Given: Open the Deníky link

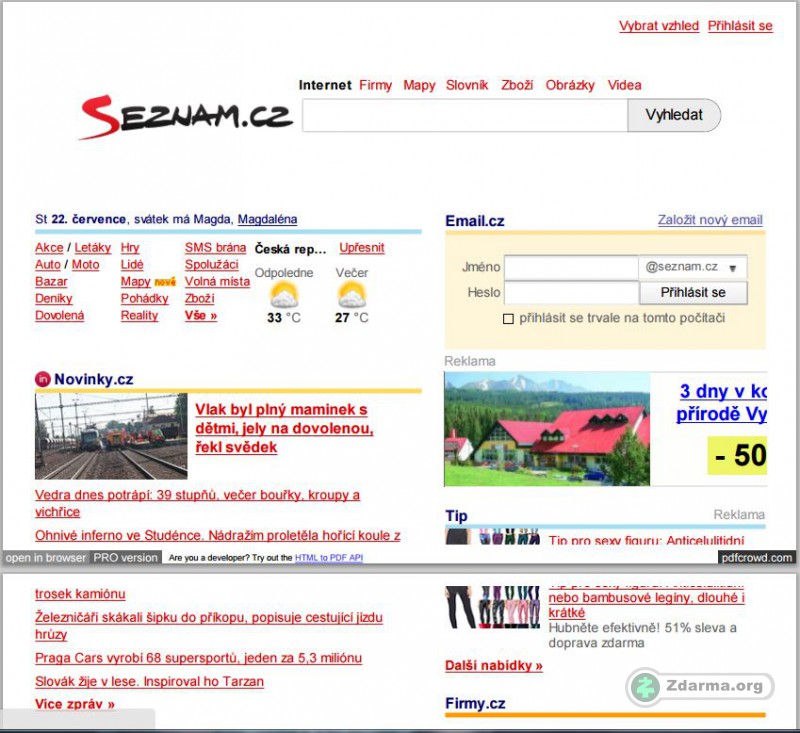Looking at the screenshot, I should 54,298.
